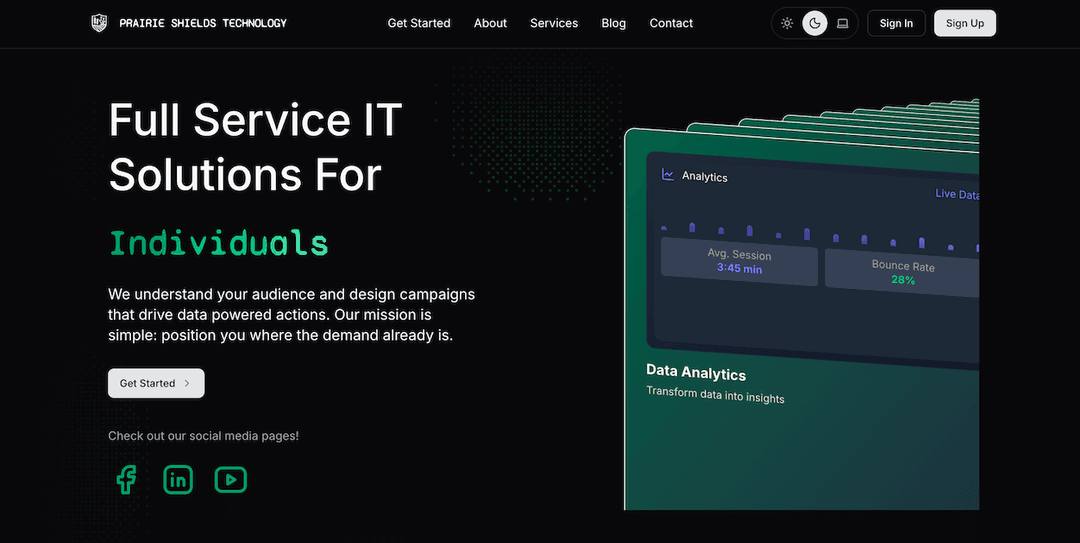Enable dark mode with moon icon

[815, 23]
